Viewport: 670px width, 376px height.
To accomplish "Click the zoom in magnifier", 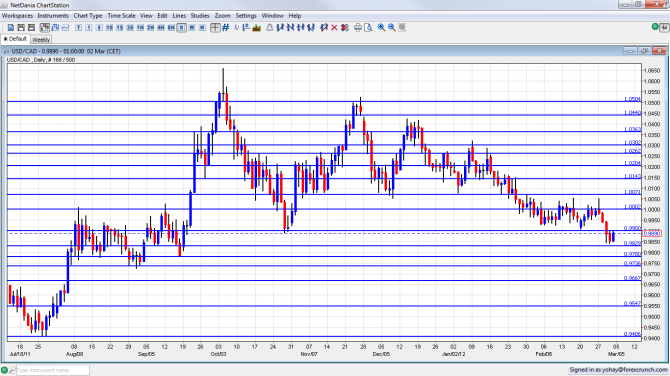I will pyautogui.click(x=381, y=28).
